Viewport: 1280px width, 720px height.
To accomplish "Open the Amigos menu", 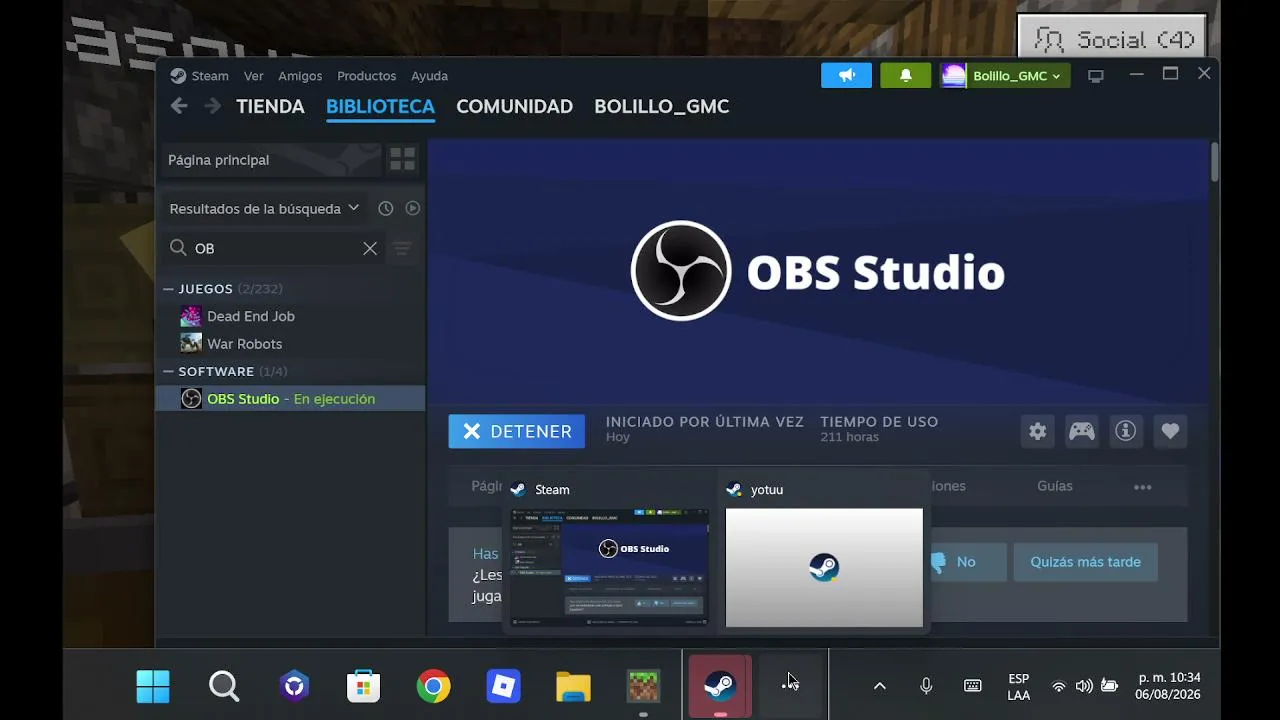I will point(300,76).
